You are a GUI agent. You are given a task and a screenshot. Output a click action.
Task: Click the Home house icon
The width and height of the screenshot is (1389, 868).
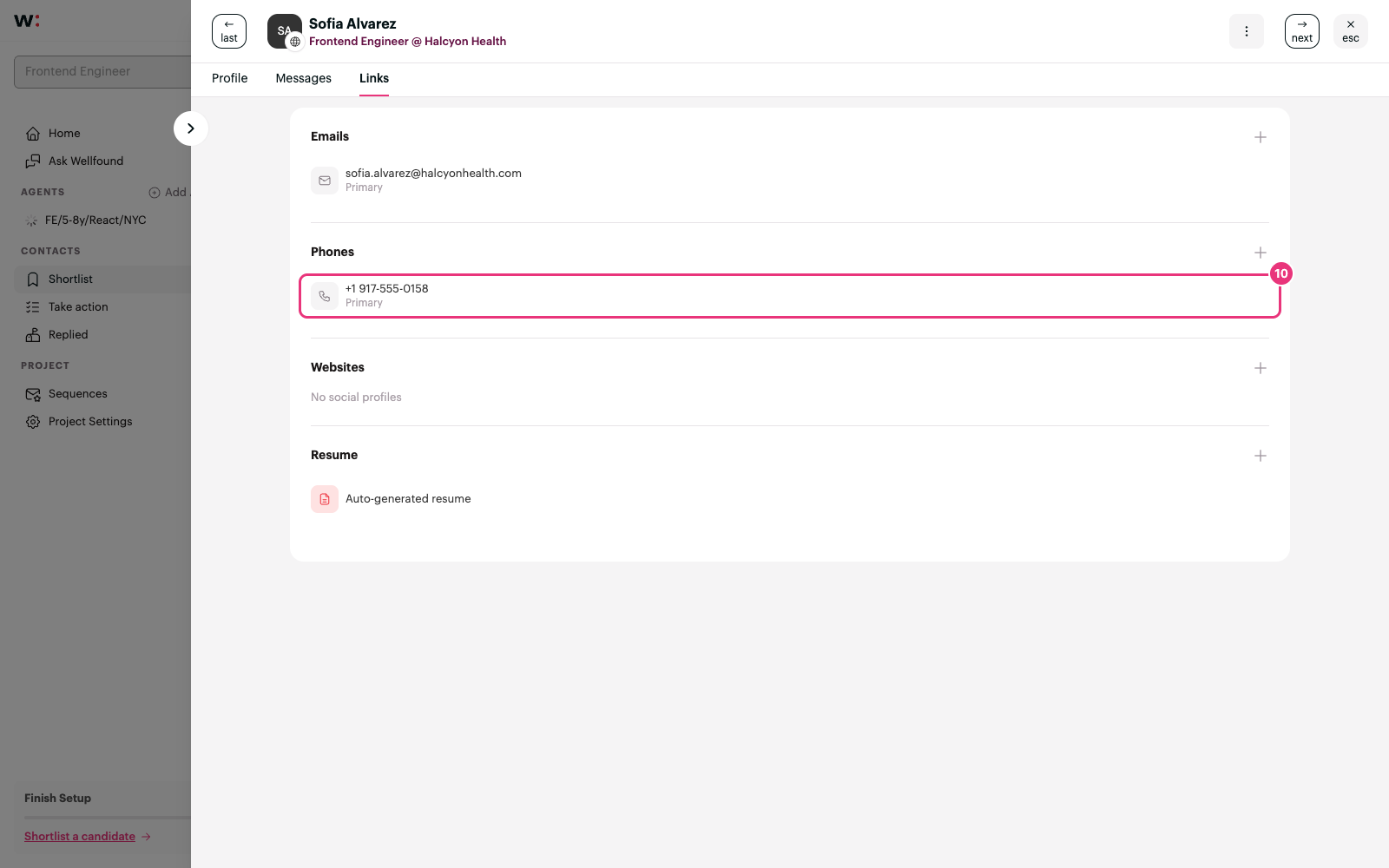coord(33,133)
